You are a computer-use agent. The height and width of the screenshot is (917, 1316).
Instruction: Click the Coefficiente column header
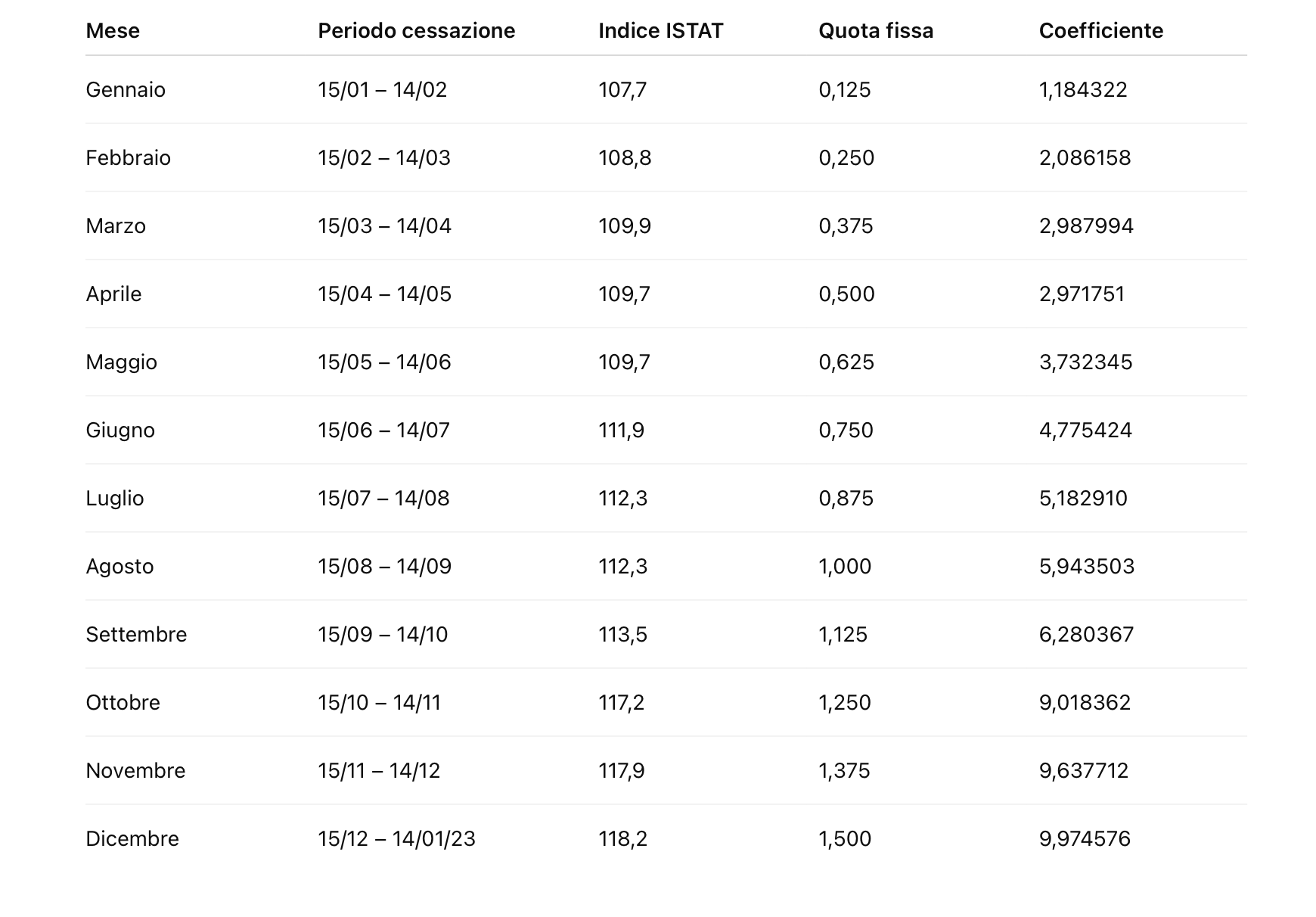click(1100, 31)
